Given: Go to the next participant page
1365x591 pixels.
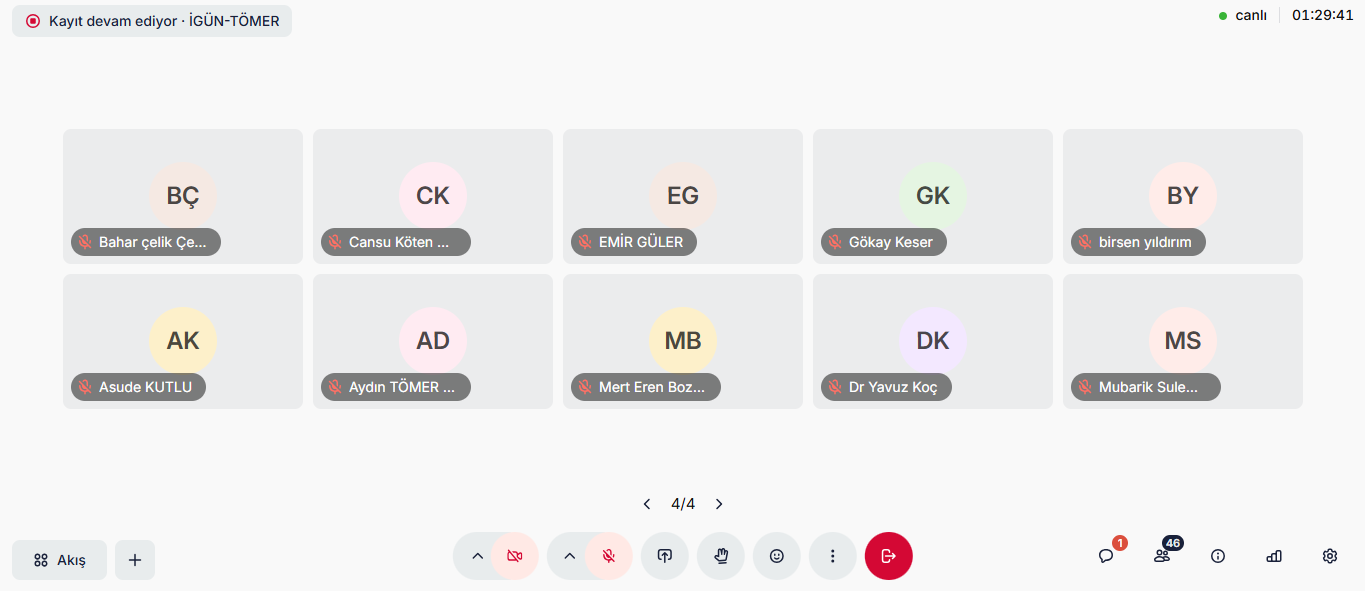Looking at the screenshot, I should tap(719, 504).
